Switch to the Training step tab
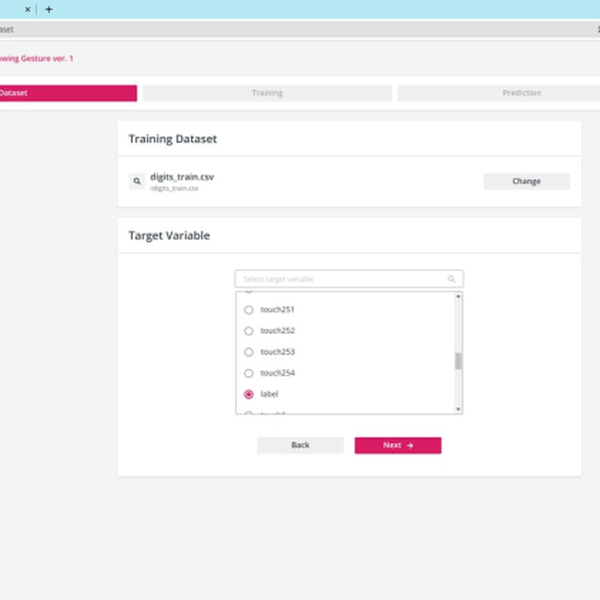 click(x=267, y=93)
